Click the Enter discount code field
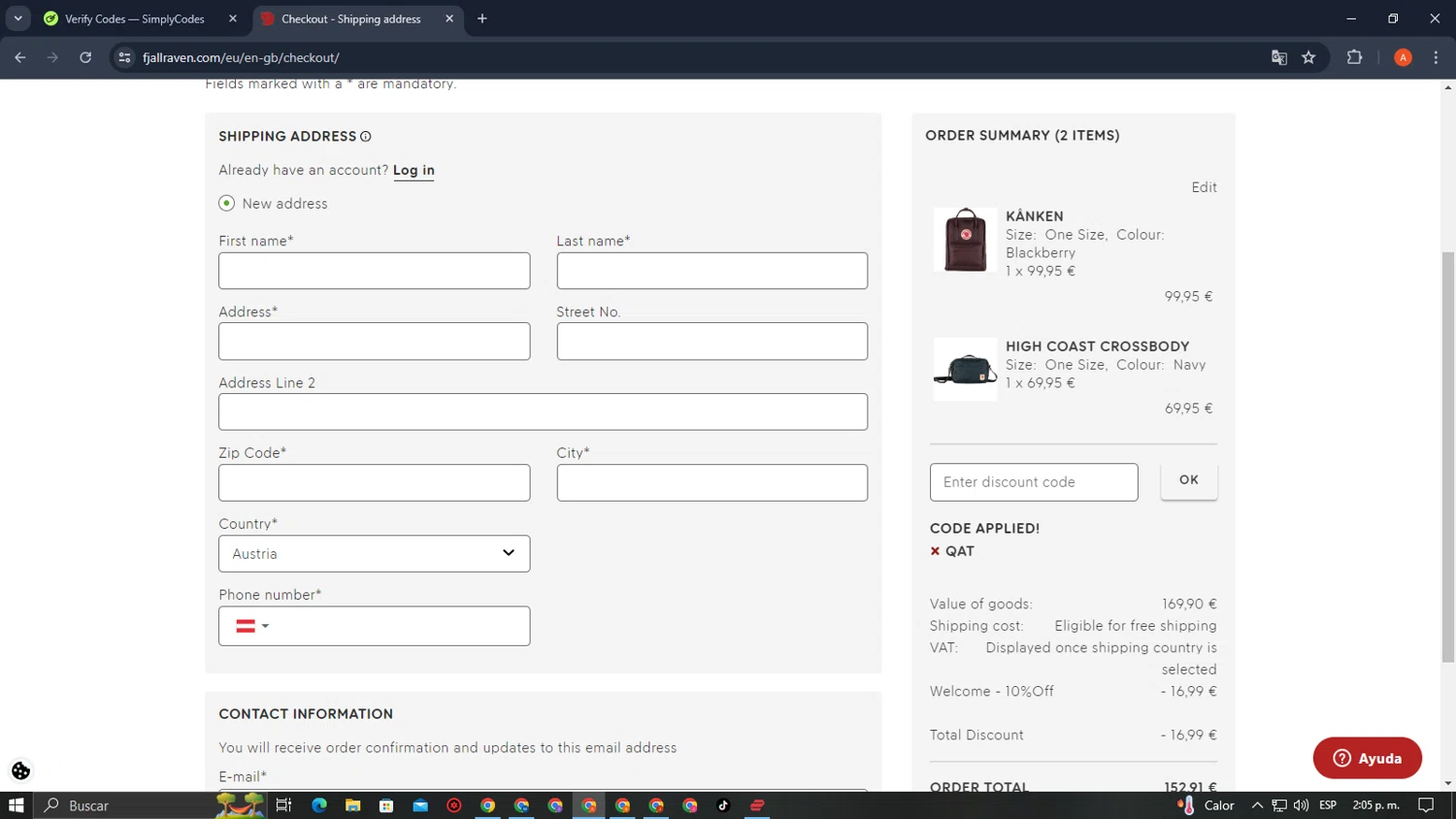This screenshot has width=1456, height=819. pos(1034,482)
